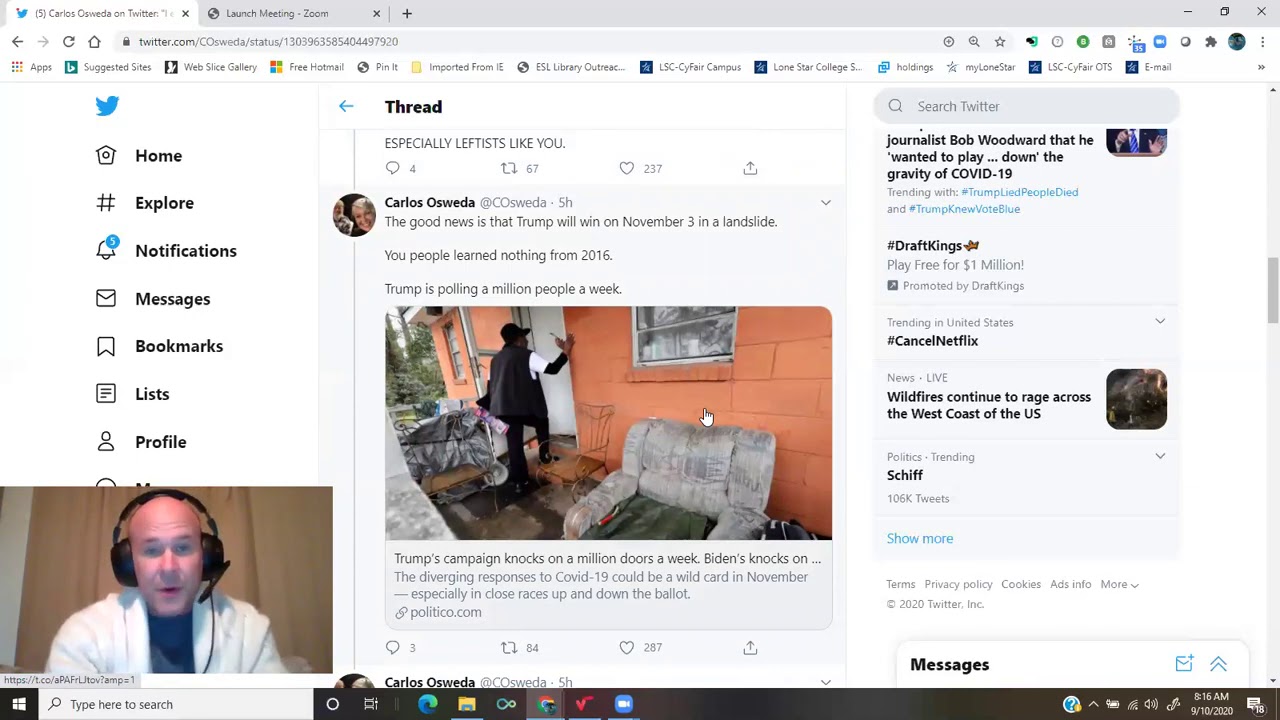Screen dimensions: 1280x720
Task: Expand the Messages drawer with double chevron
Action: [1218, 664]
